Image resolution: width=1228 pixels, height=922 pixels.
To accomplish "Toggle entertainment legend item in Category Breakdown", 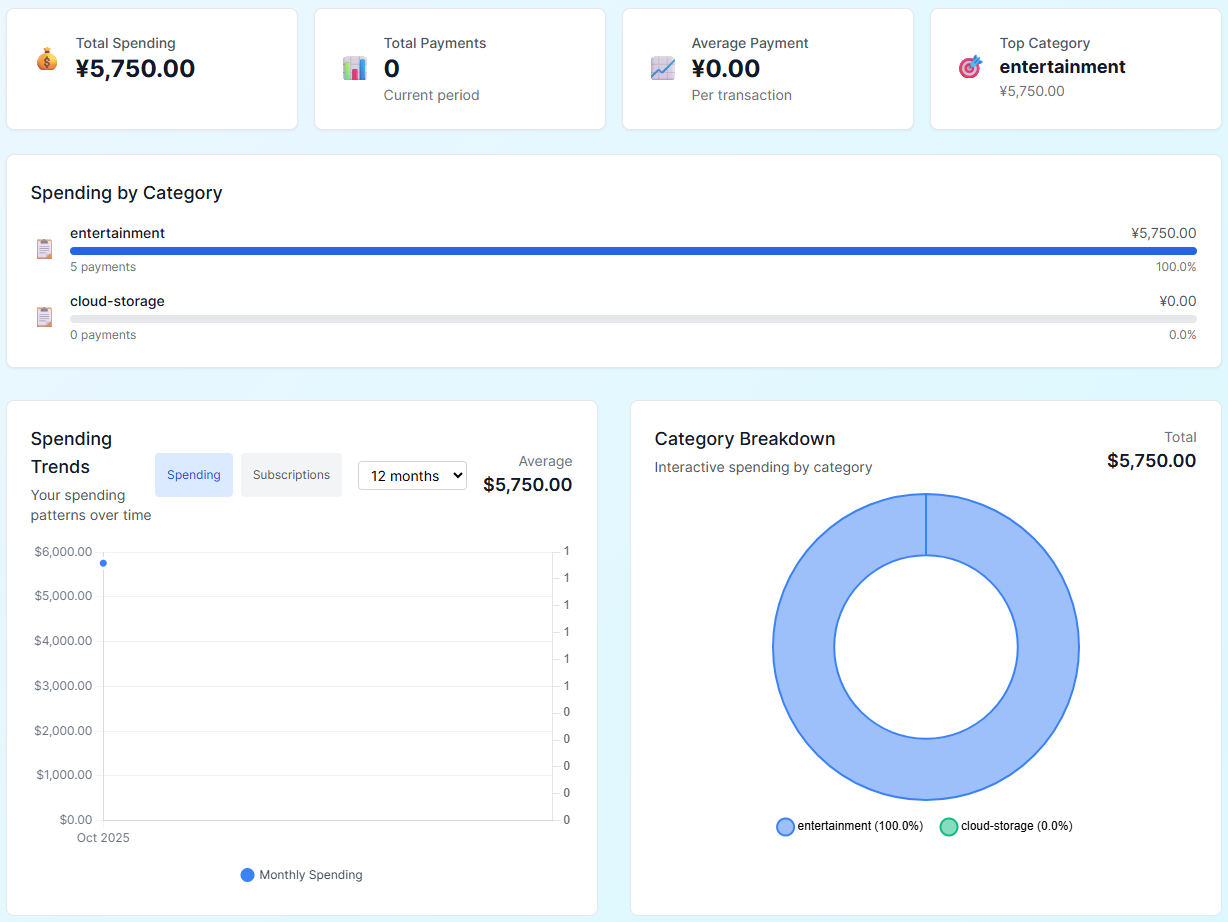I will coord(850,826).
